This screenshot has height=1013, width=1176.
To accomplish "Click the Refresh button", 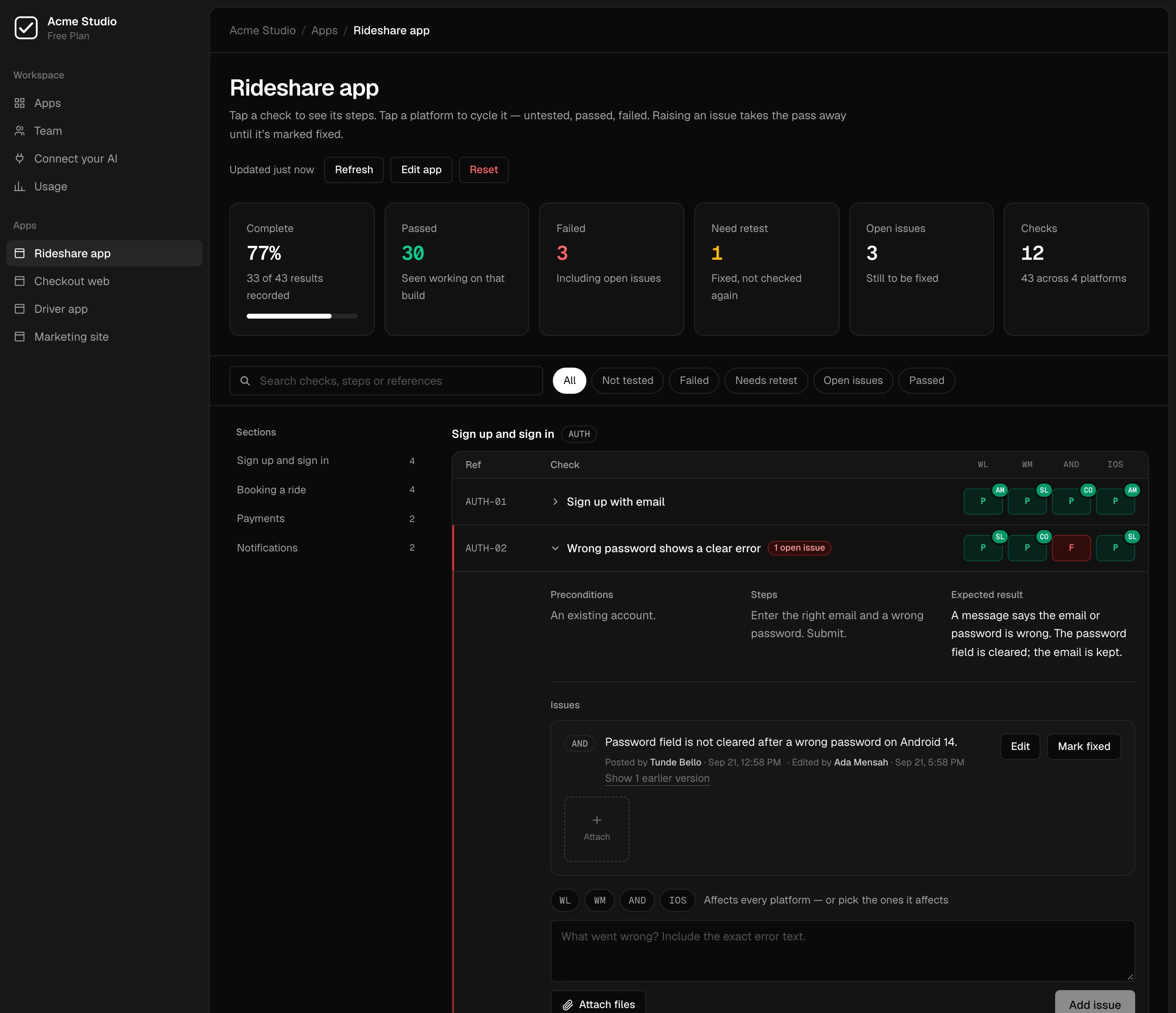I will 354,170.
